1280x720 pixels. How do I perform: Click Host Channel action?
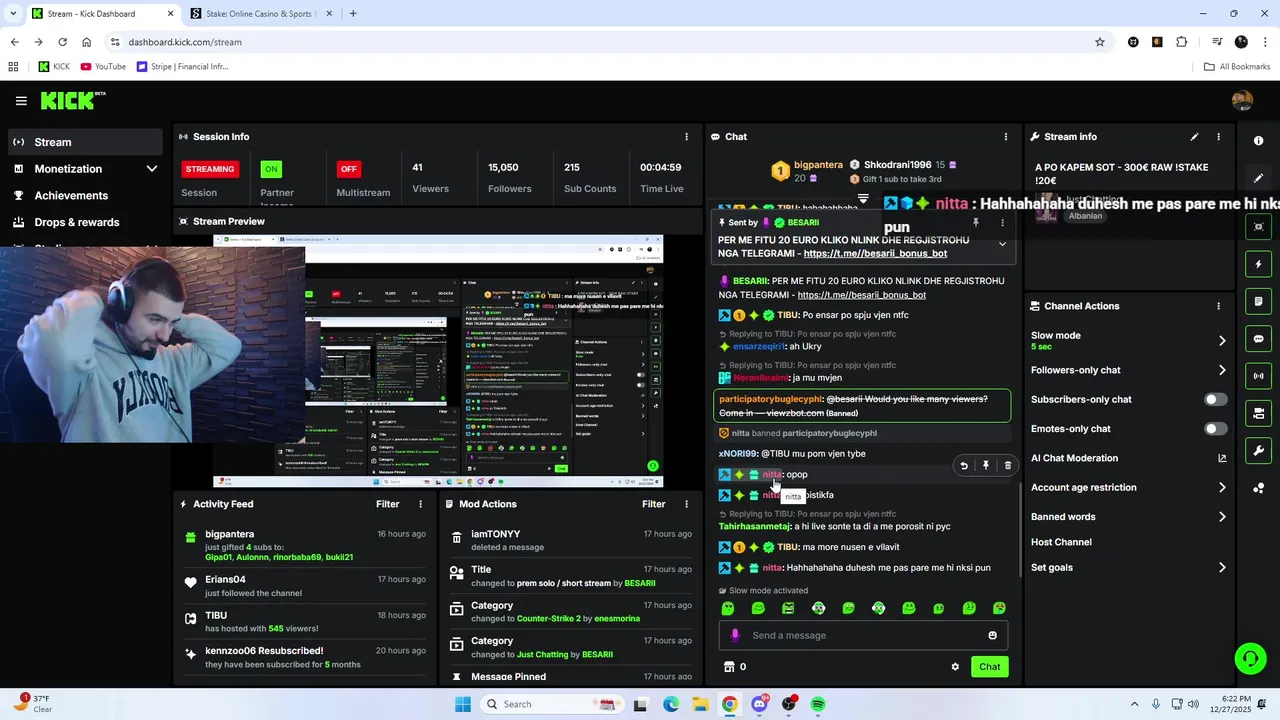click(1061, 542)
